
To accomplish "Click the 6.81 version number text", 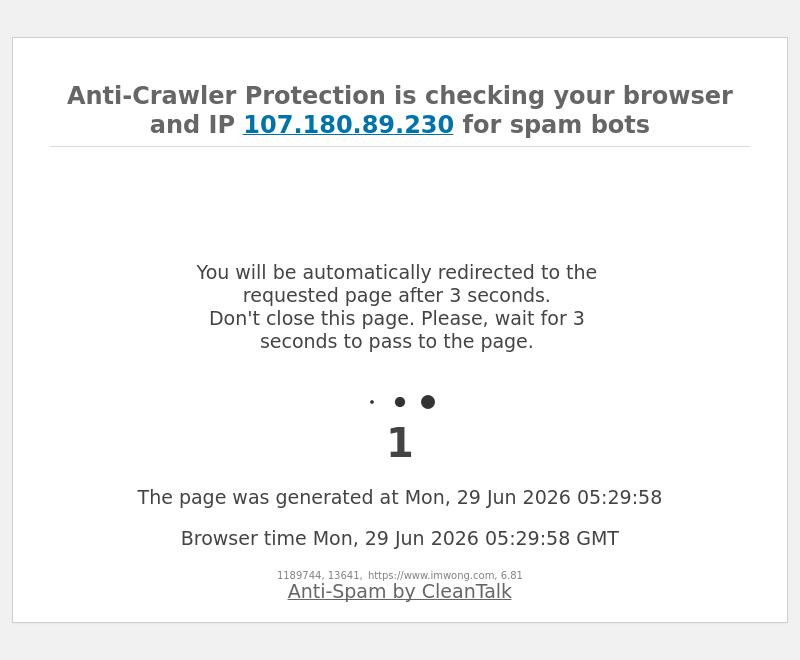I will [x=511, y=575].
